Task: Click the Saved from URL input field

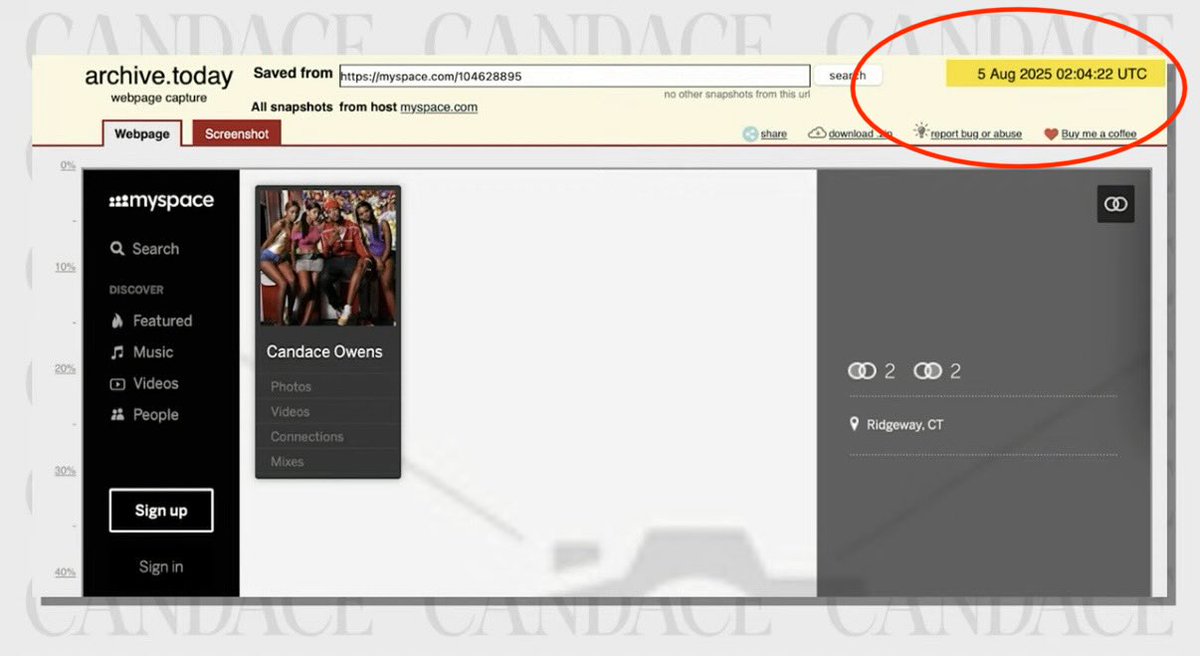Action: coord(574,76)
